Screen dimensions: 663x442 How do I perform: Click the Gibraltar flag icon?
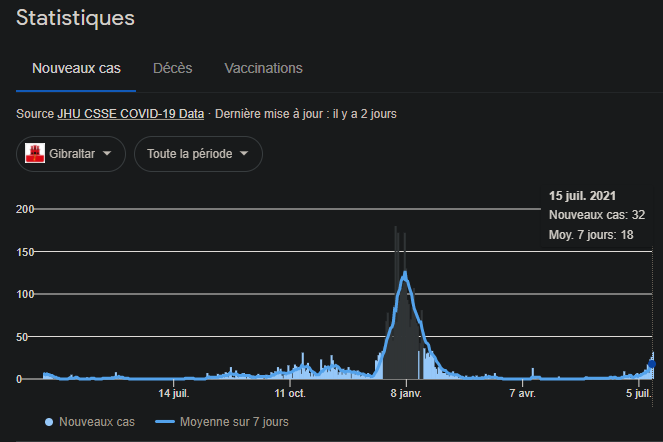coord(35,153)
